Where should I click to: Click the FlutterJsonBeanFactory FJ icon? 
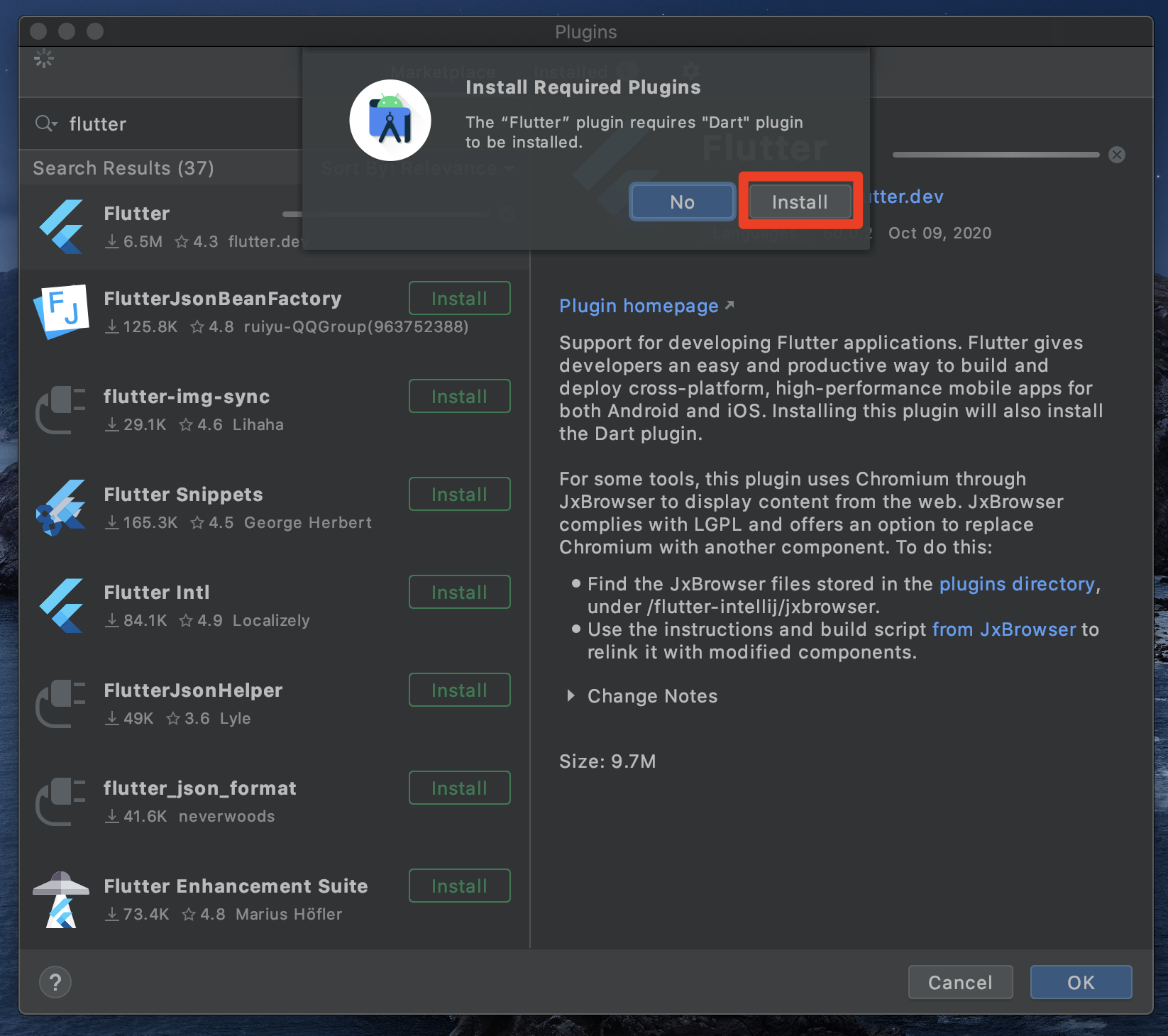[x=61, y=312]
